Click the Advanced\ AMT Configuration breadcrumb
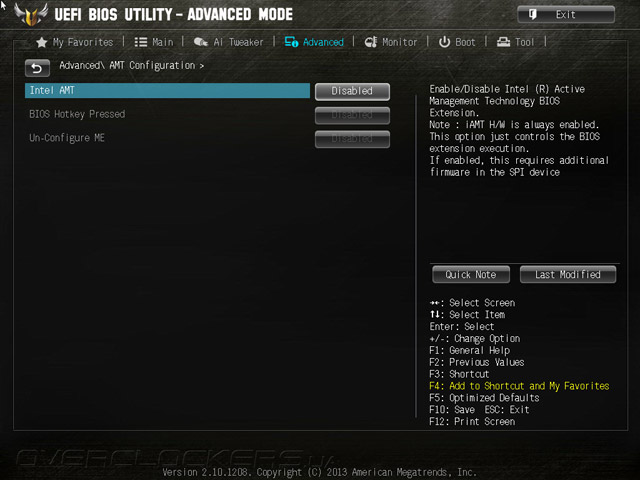 [131, 65]
